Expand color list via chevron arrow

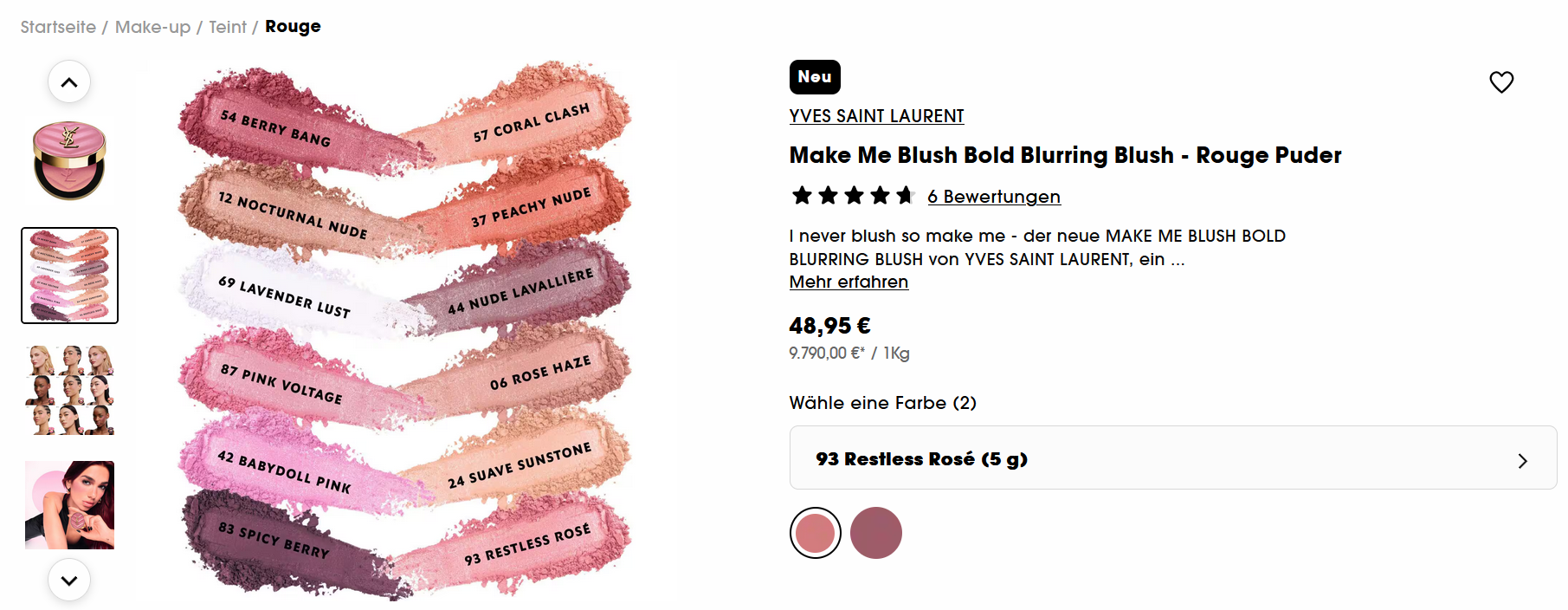point(1522,461)
